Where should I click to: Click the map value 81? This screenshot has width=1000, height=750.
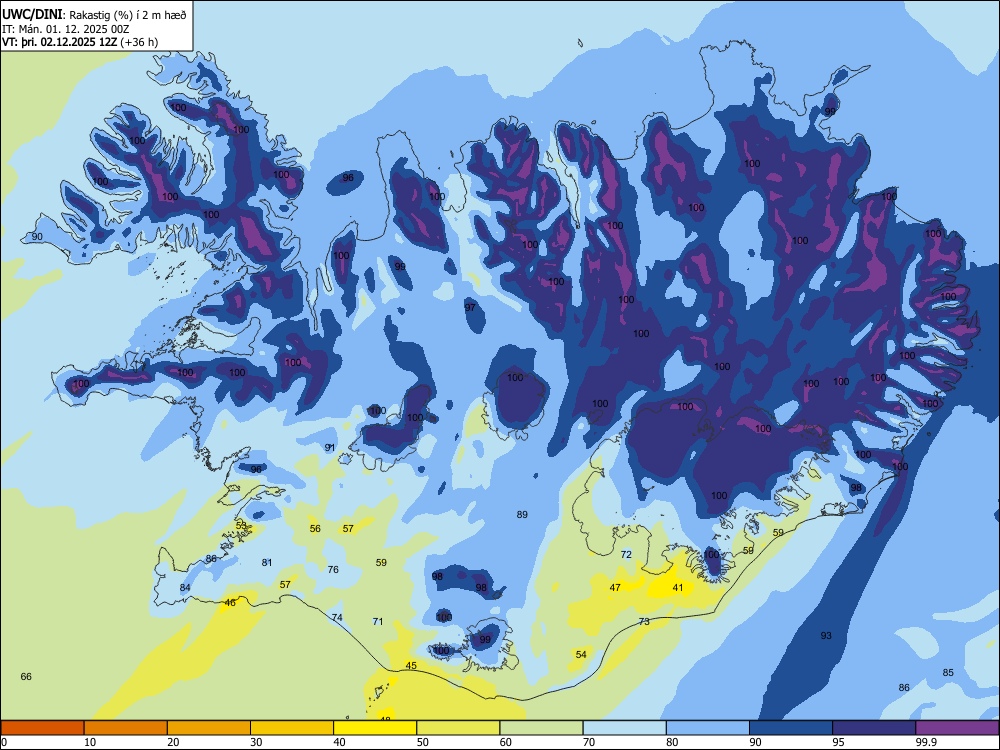click(267, 562)
